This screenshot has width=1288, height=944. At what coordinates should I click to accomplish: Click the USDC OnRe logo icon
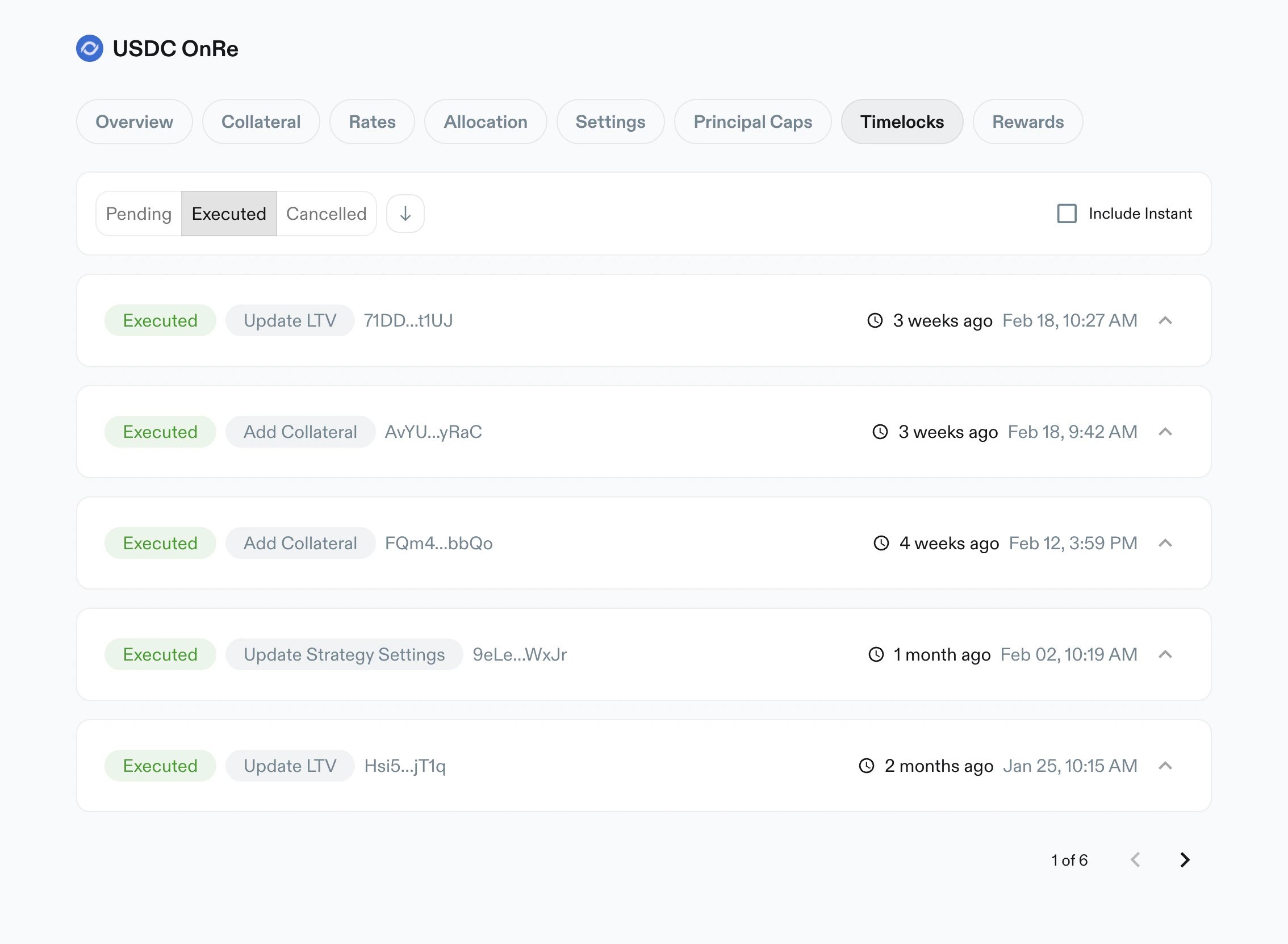(90, 49)
